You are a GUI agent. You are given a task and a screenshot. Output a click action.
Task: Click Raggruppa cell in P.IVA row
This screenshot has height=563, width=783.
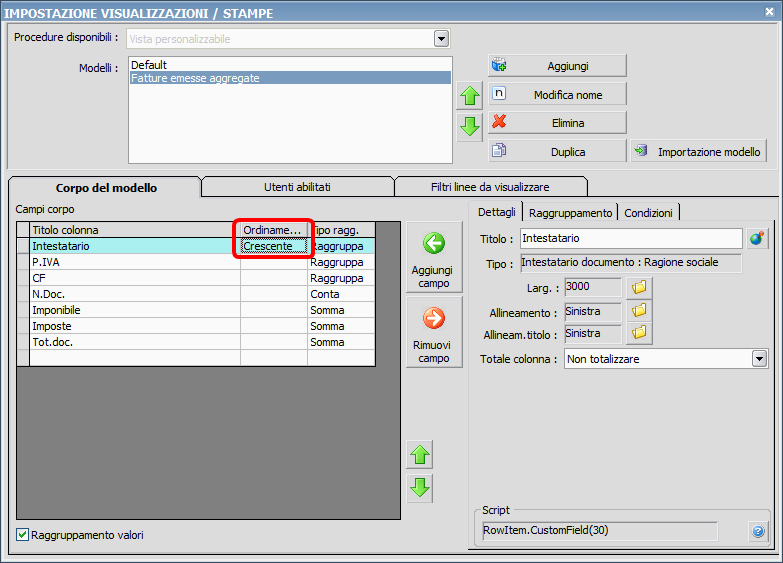pos(341,262)
